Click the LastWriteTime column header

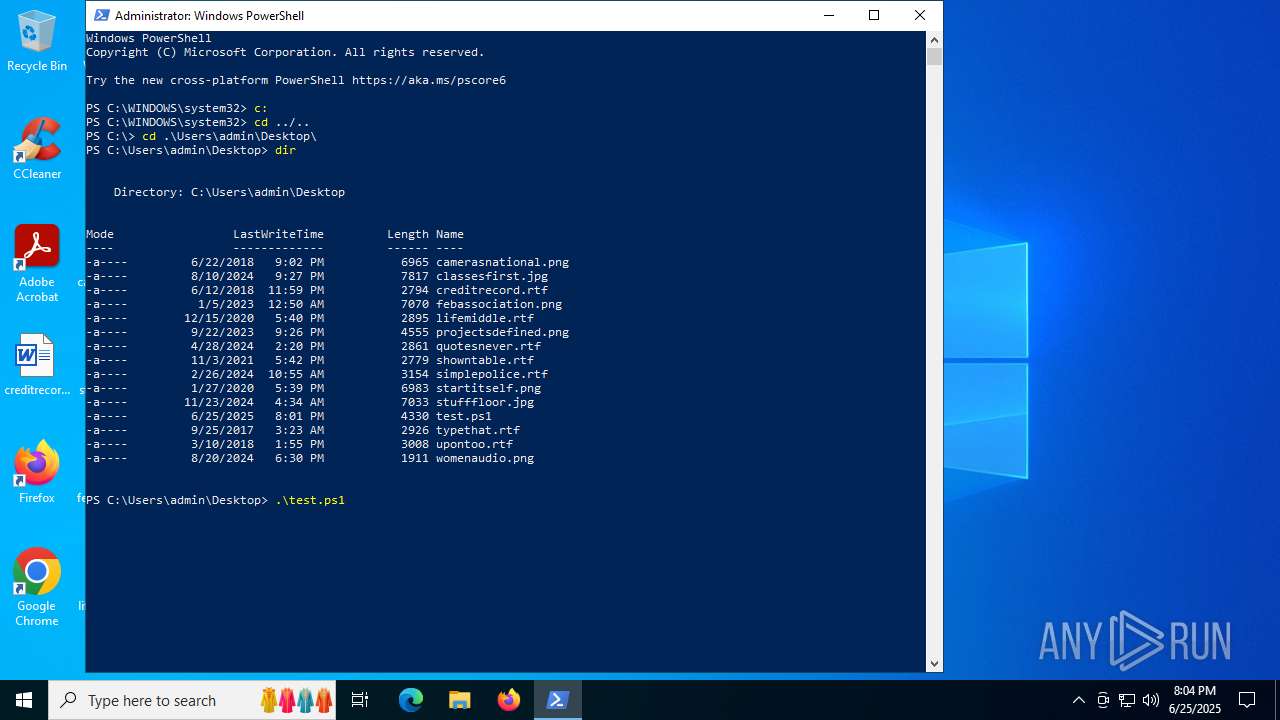tap(278, 234)
